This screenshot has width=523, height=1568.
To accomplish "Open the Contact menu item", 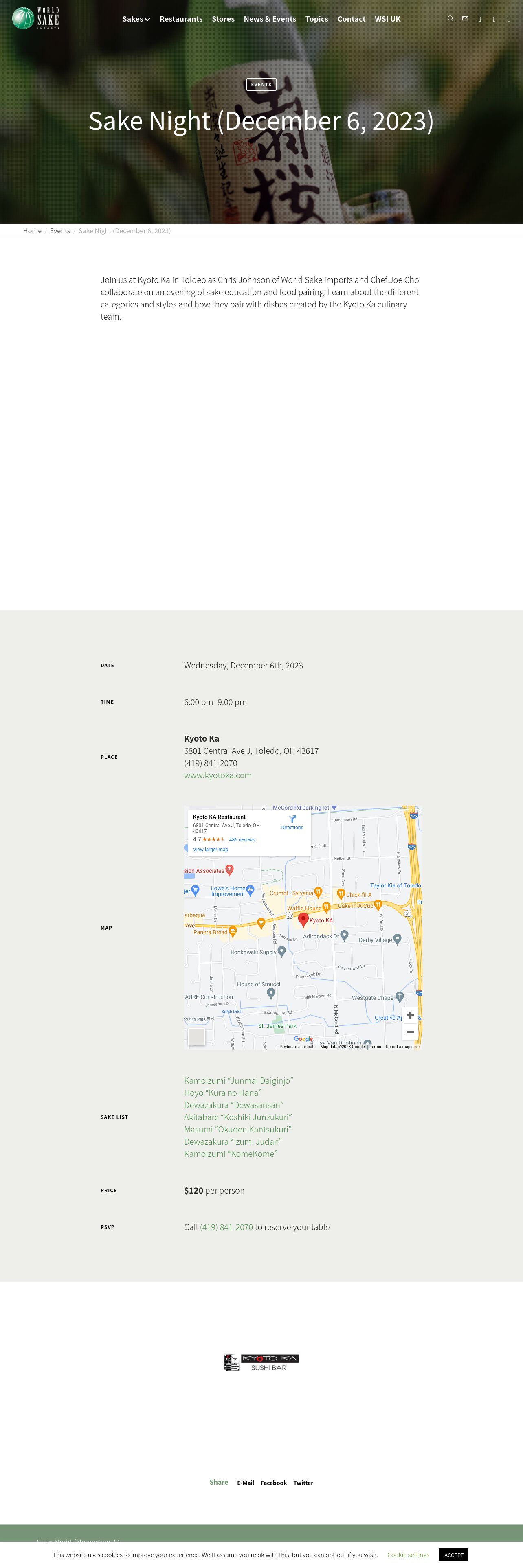I will tap(351, 19).
